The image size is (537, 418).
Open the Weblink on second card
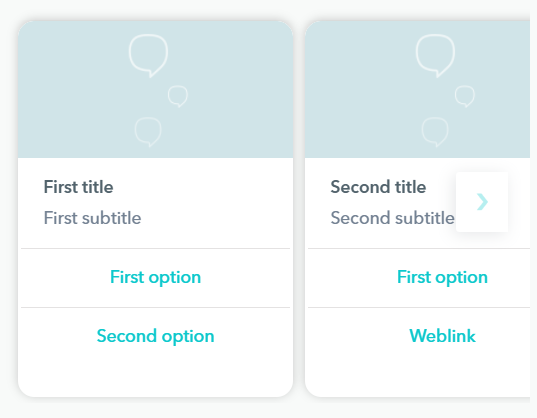[x=442, y=336]
